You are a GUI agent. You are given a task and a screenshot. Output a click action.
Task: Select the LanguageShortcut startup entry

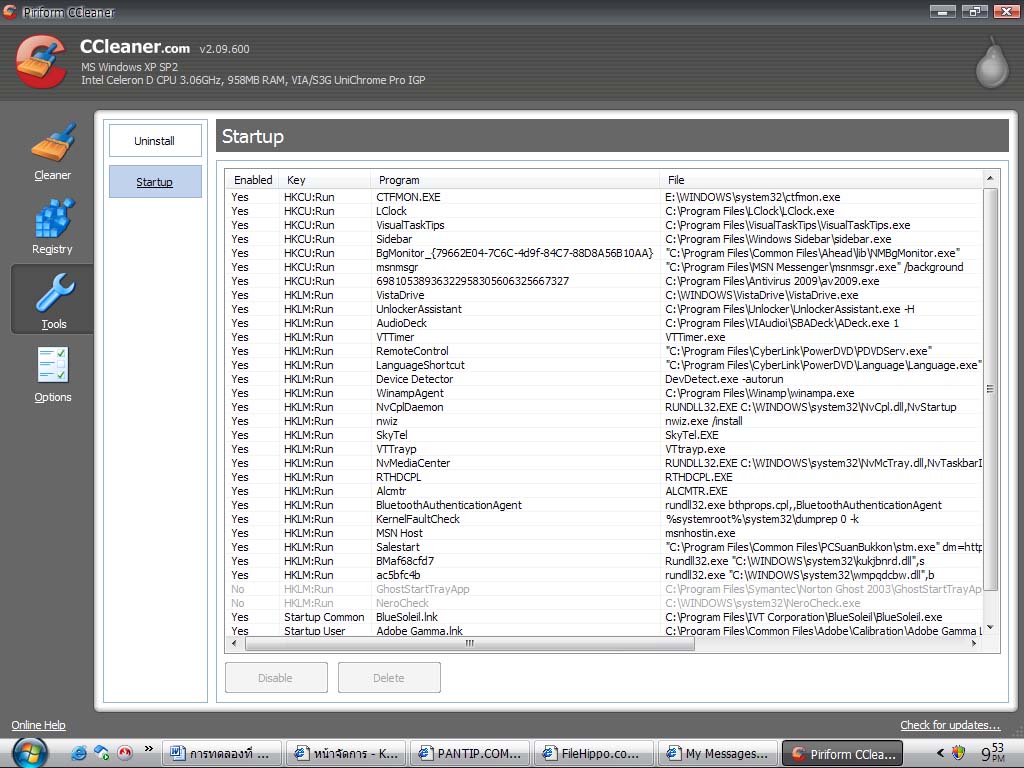[603, 365]
